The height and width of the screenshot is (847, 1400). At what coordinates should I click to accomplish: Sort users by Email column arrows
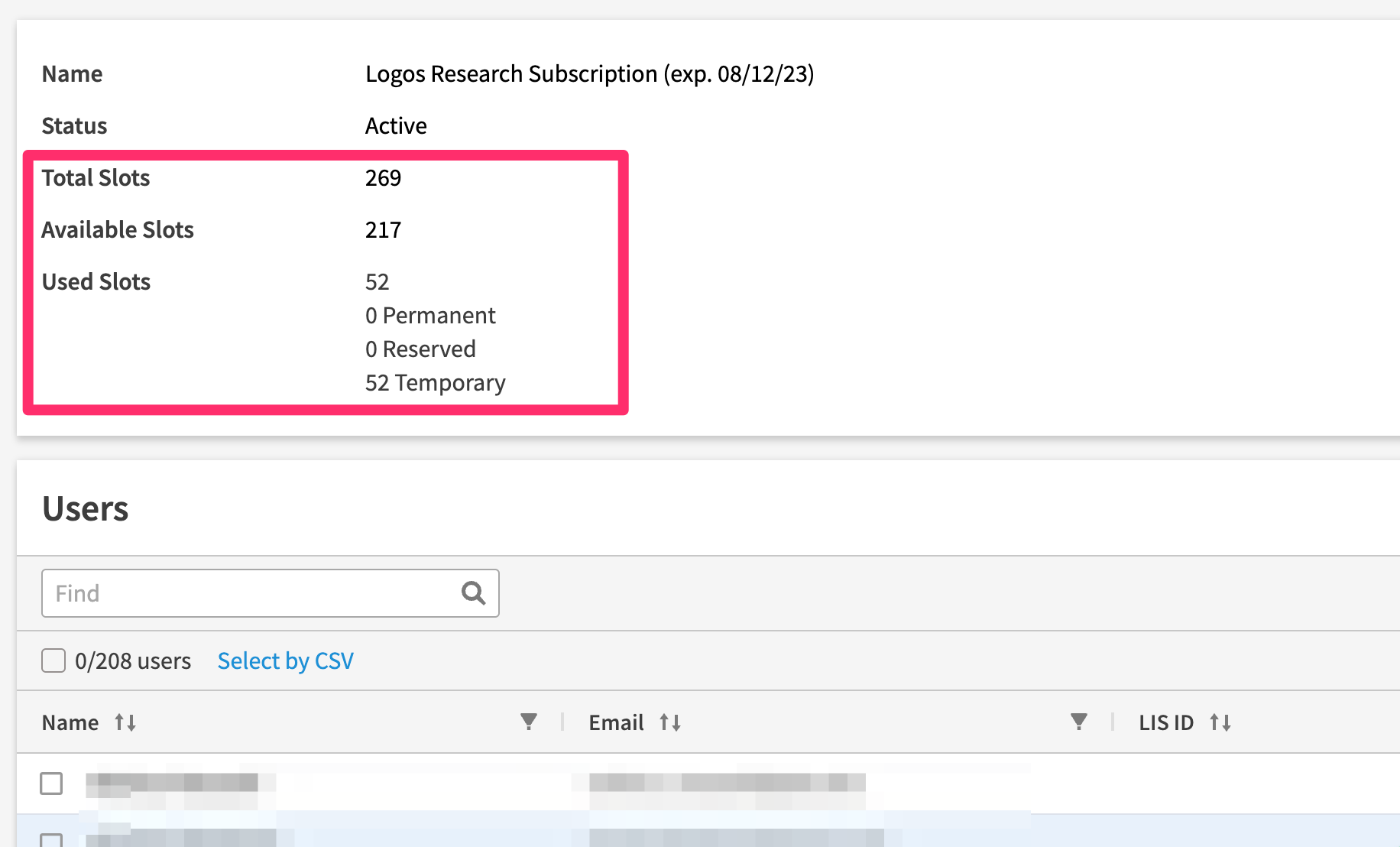coord(670,722)
